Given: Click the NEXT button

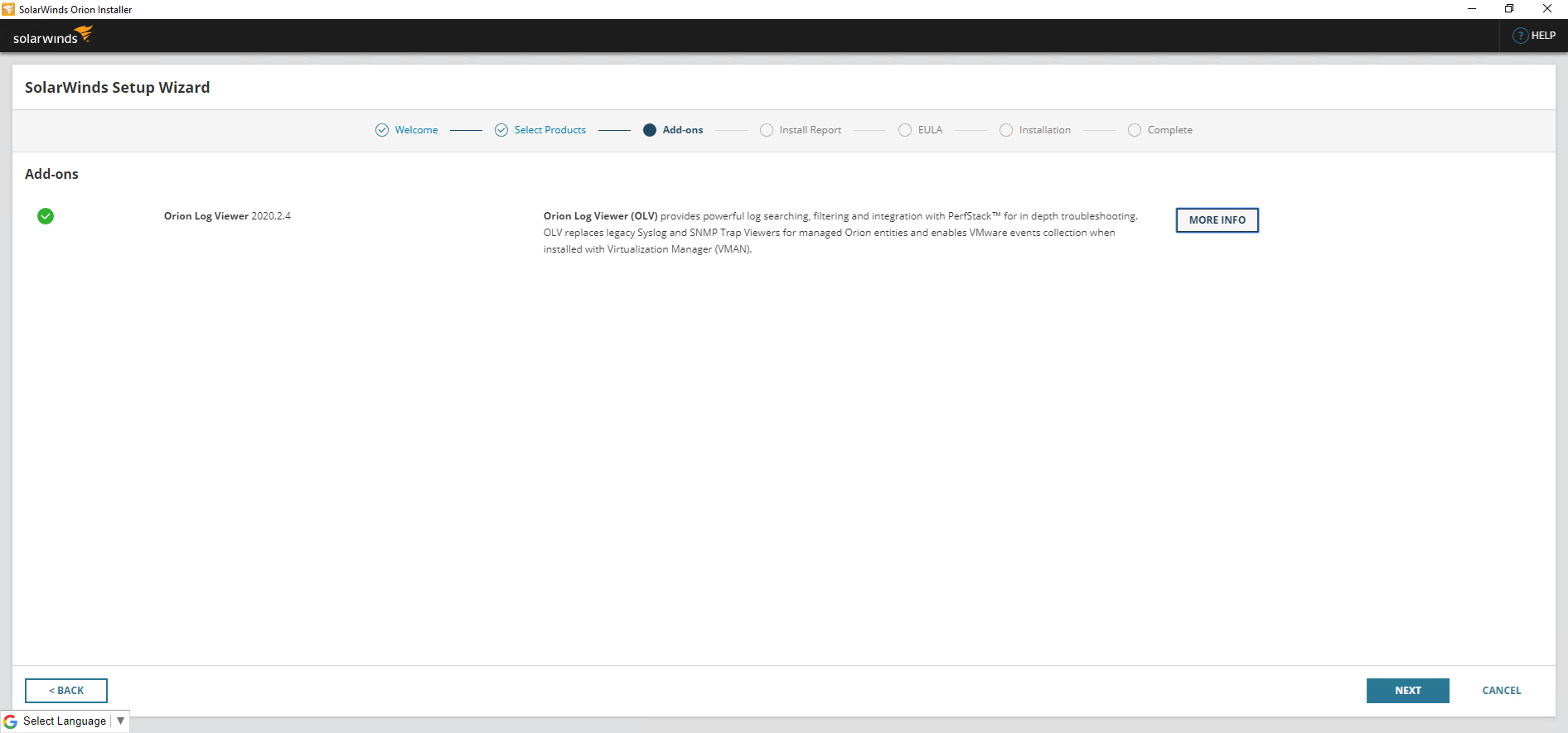Looking at the screenshot, I should click(1407, 691).
